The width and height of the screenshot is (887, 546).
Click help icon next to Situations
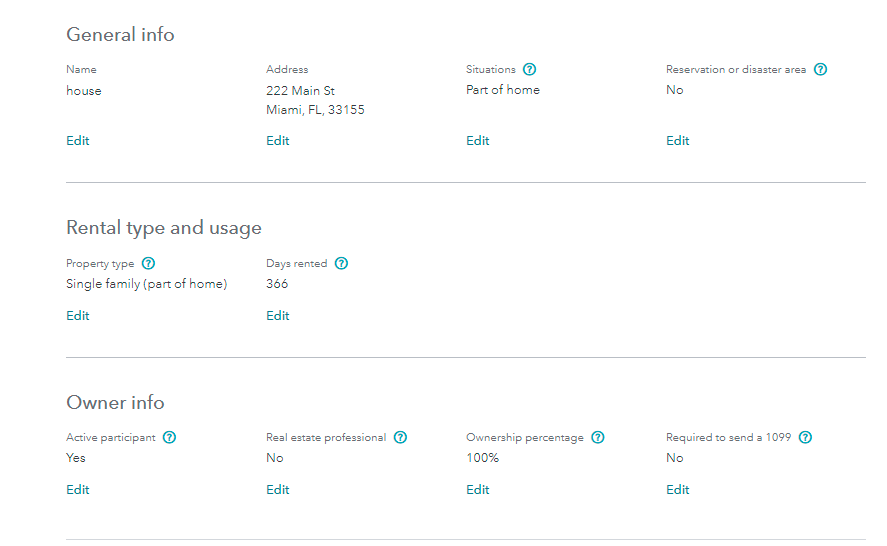point(530,70)
